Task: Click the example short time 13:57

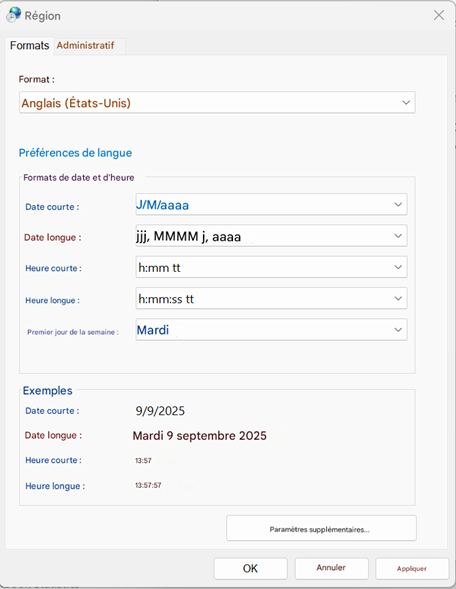Action: (143, 461)
